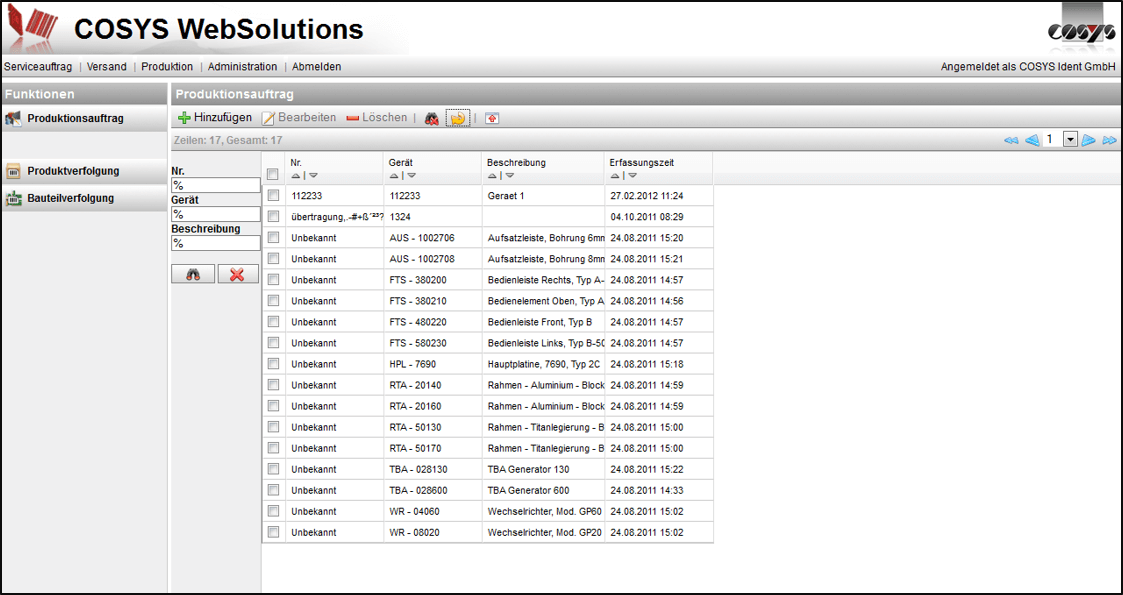Select the RTA - 20140 row checkbox
This screenshot has width=1123, height=595.
273,384
